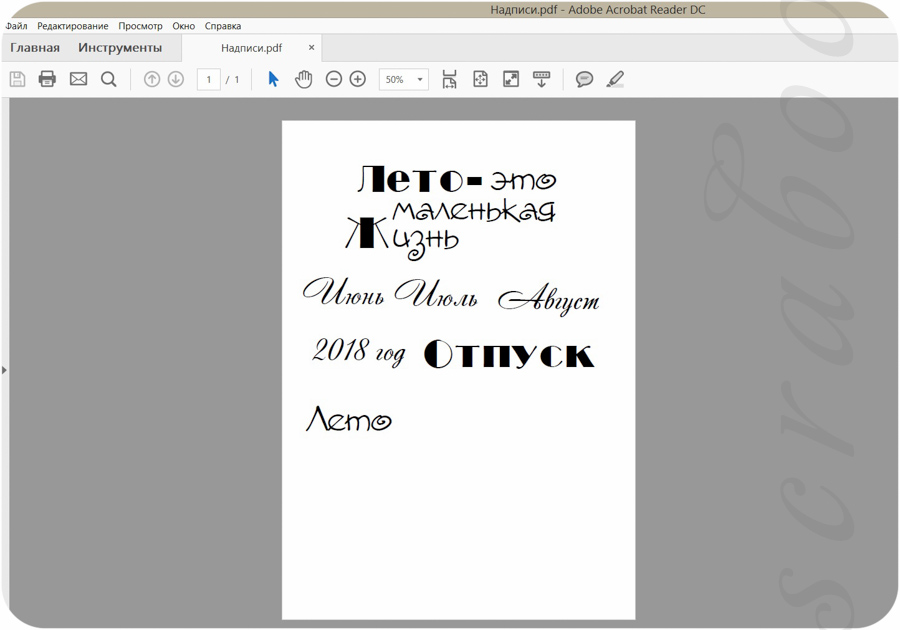Fit one full page to window
900x630 pixels.
pyautogui.click(x=480, y=79)
